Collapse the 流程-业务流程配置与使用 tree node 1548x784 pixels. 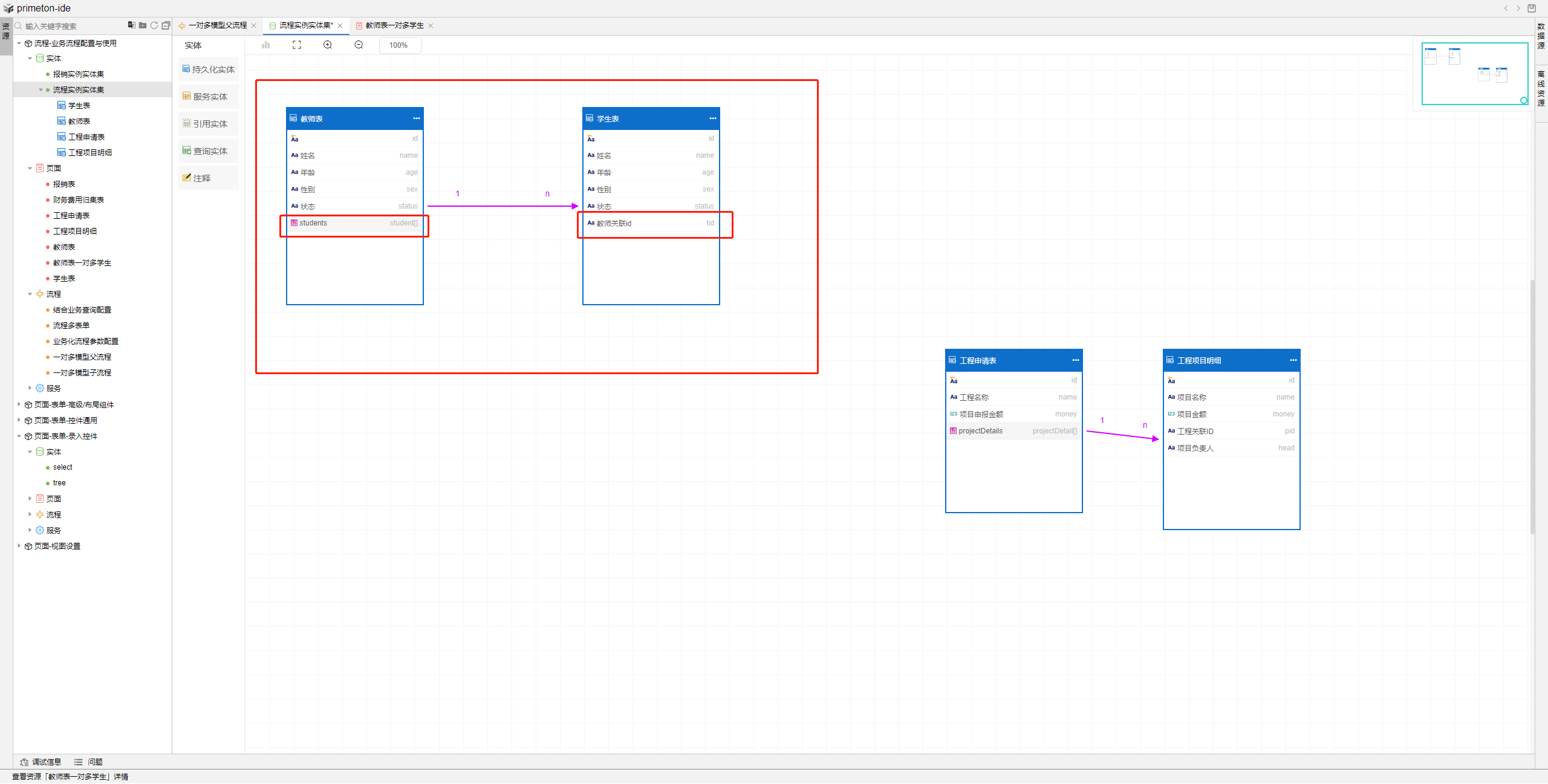pyautogui.click(x=19, y=44)
